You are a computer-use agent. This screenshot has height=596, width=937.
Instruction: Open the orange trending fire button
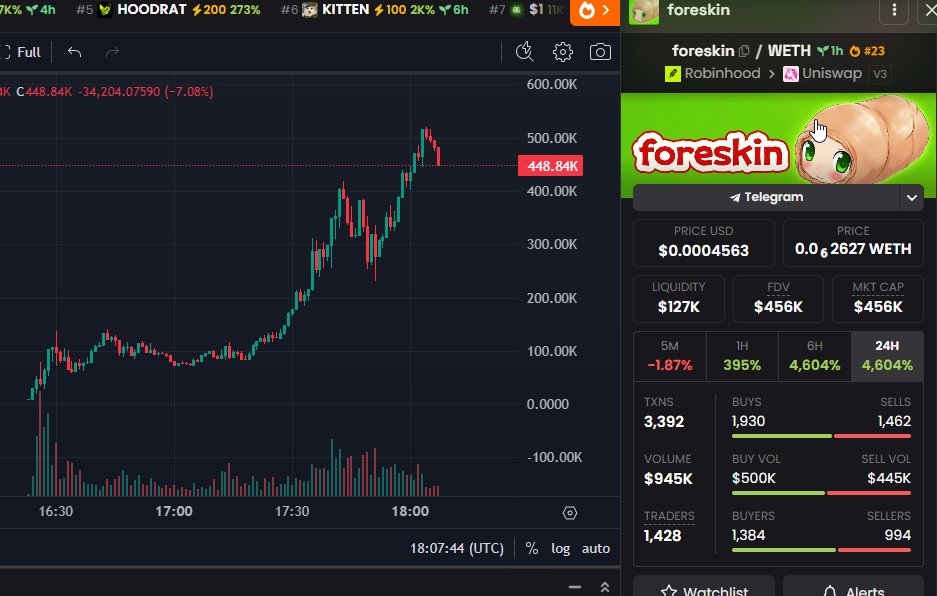point(595,11)
